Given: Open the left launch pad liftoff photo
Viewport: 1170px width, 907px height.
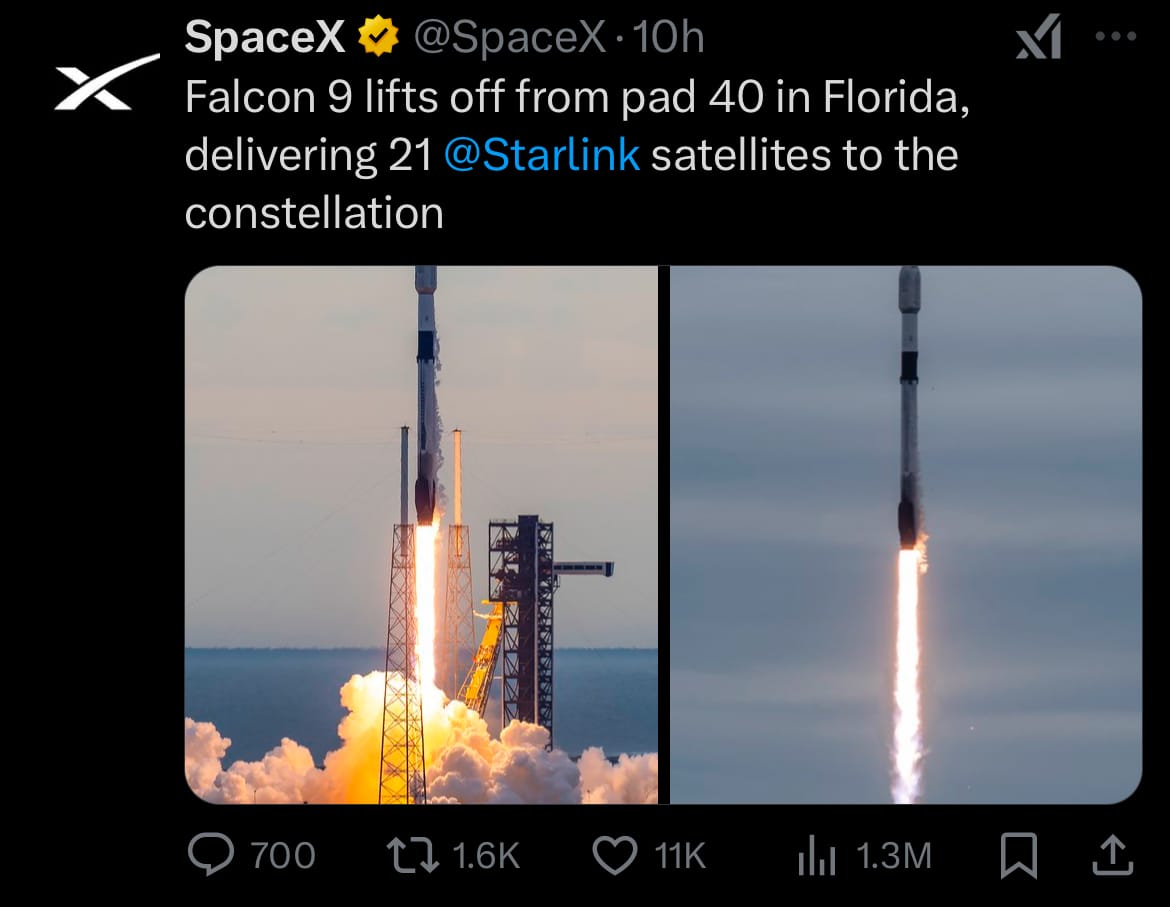Looking at the screenshot, I should [x=422, y=535].
